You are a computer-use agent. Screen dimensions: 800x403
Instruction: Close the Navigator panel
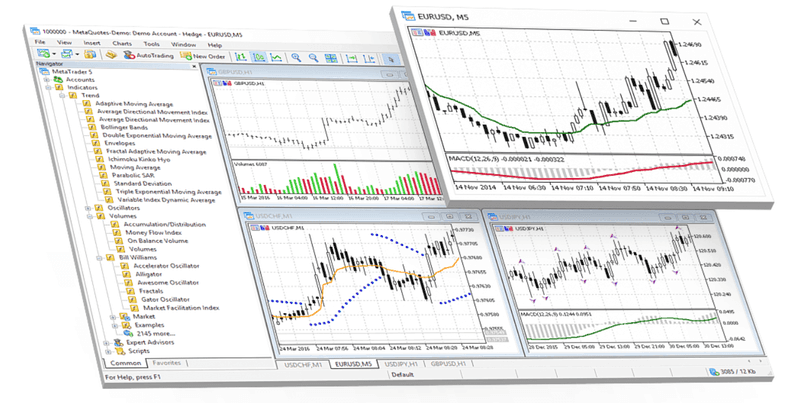(194, 66)
